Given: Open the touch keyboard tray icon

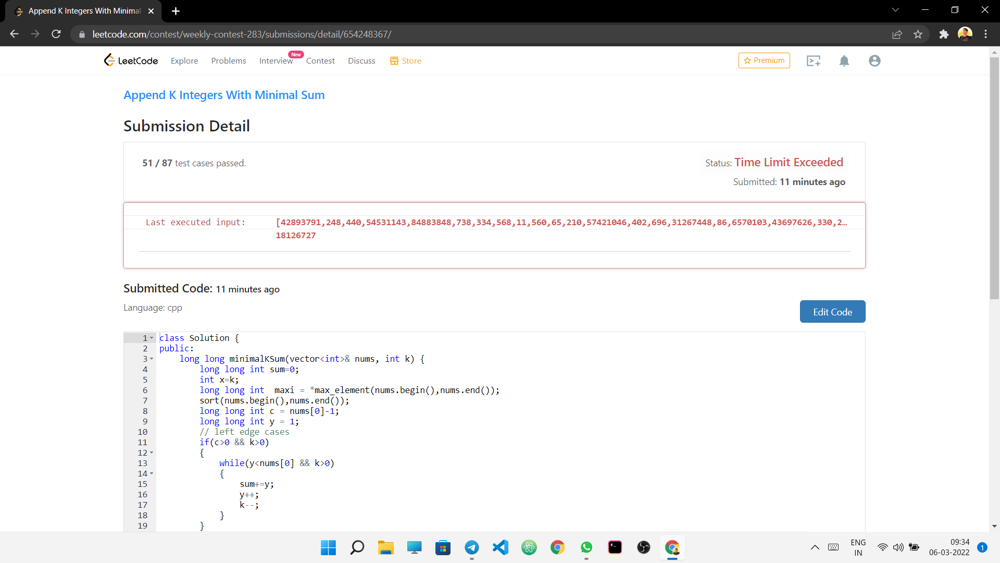Looking at the screenshot, I should click(x=833, y=547).
